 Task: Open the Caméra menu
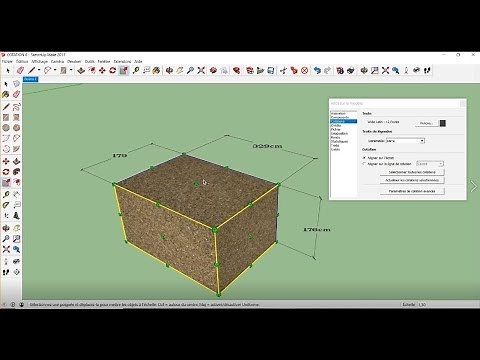click(57, 62)
